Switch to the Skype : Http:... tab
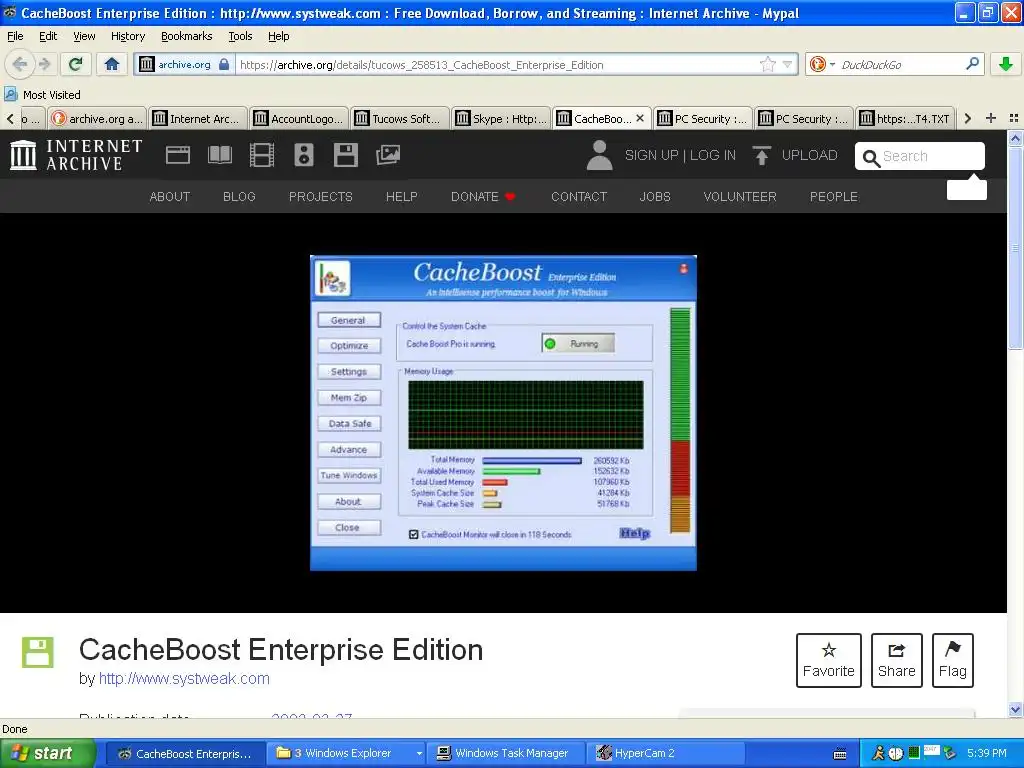Image resolution: width=1024 pixels, height=768 pixels. [501, 118]
